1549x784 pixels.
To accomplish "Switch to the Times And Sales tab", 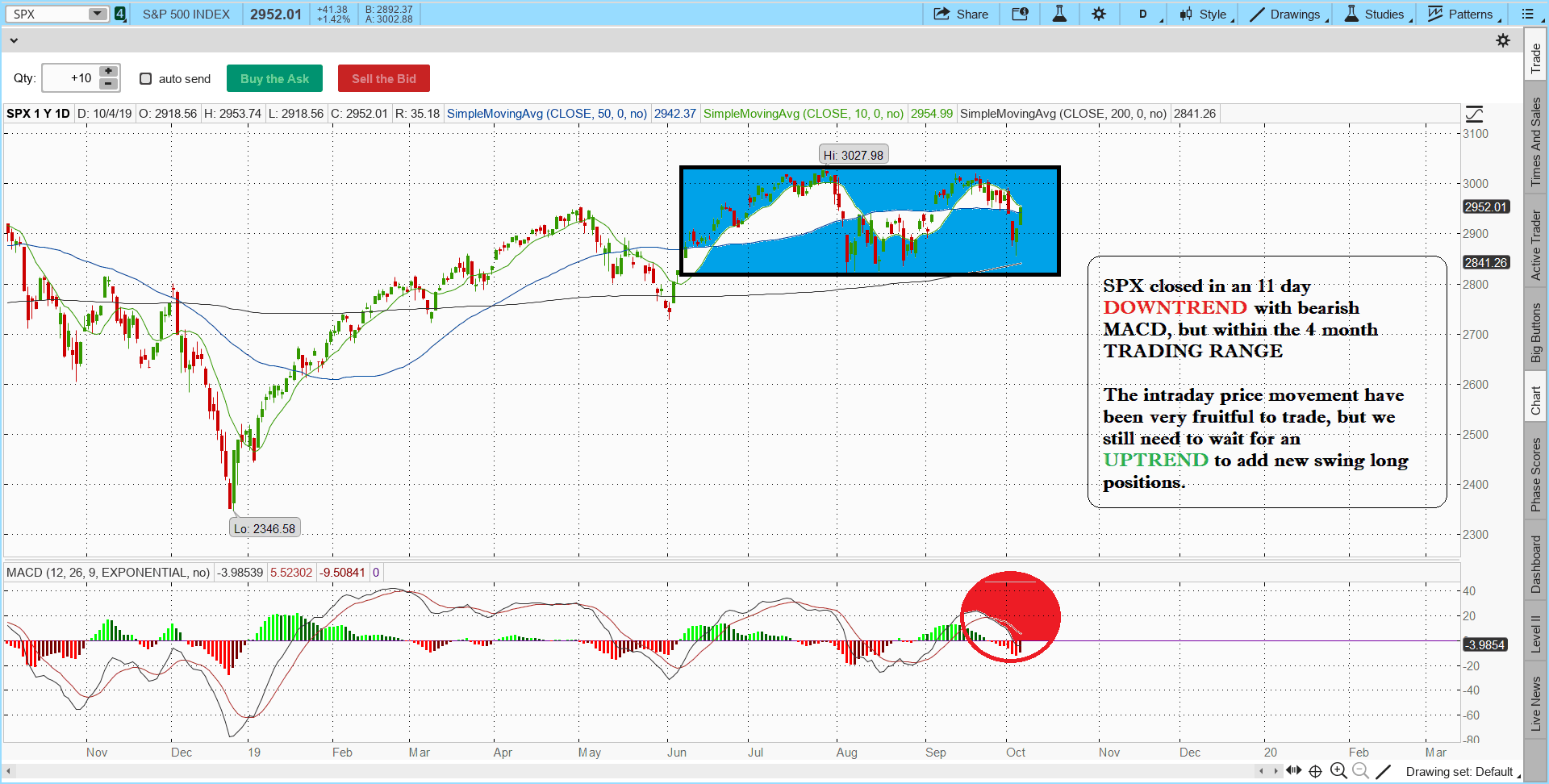I will point(1535,142).
